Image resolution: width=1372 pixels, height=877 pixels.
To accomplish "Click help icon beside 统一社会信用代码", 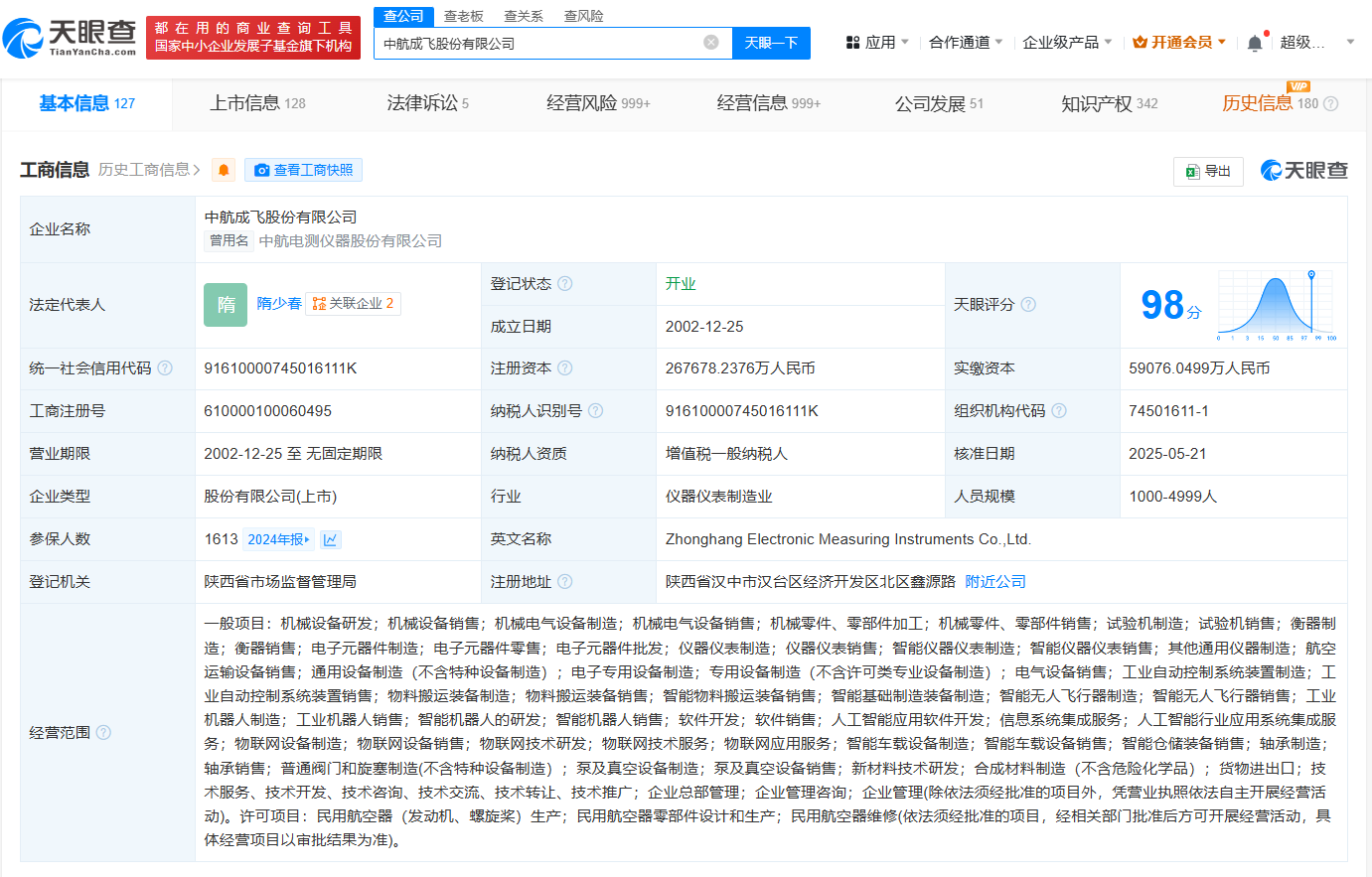I will (x=165, y=368).
